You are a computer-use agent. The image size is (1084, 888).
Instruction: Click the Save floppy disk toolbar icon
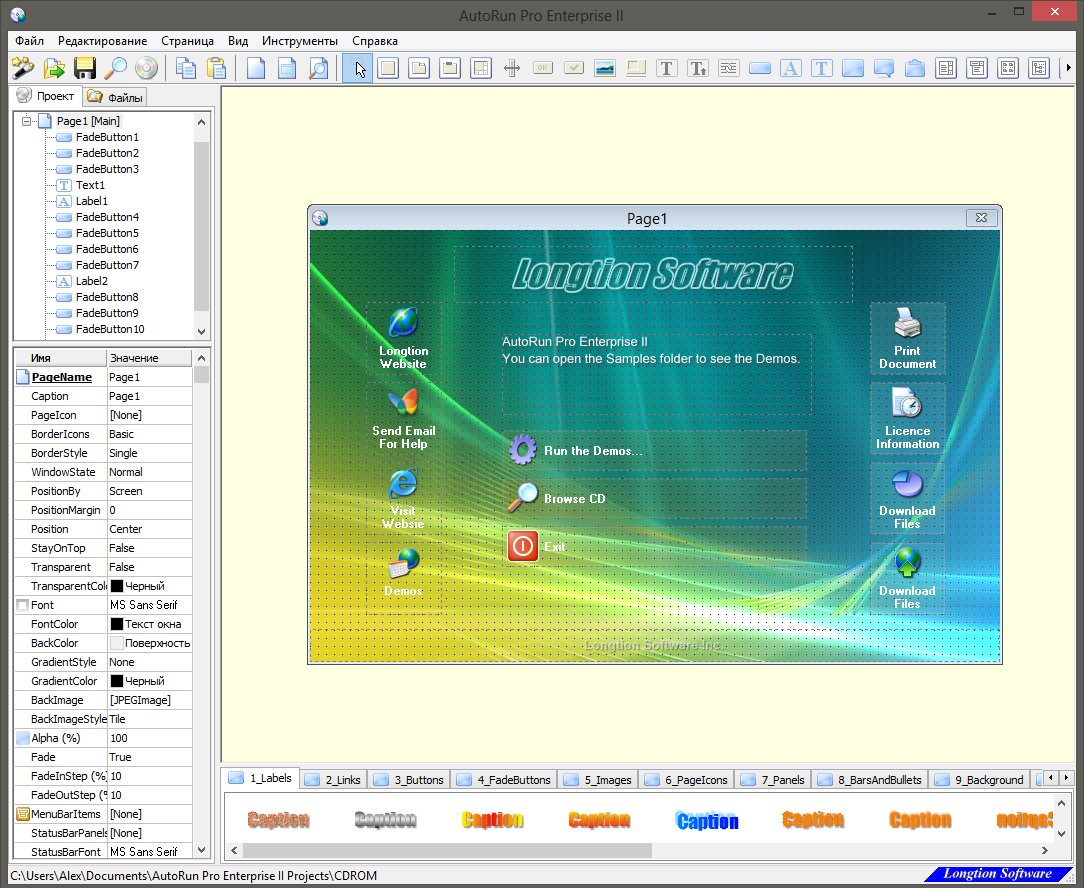85,68
